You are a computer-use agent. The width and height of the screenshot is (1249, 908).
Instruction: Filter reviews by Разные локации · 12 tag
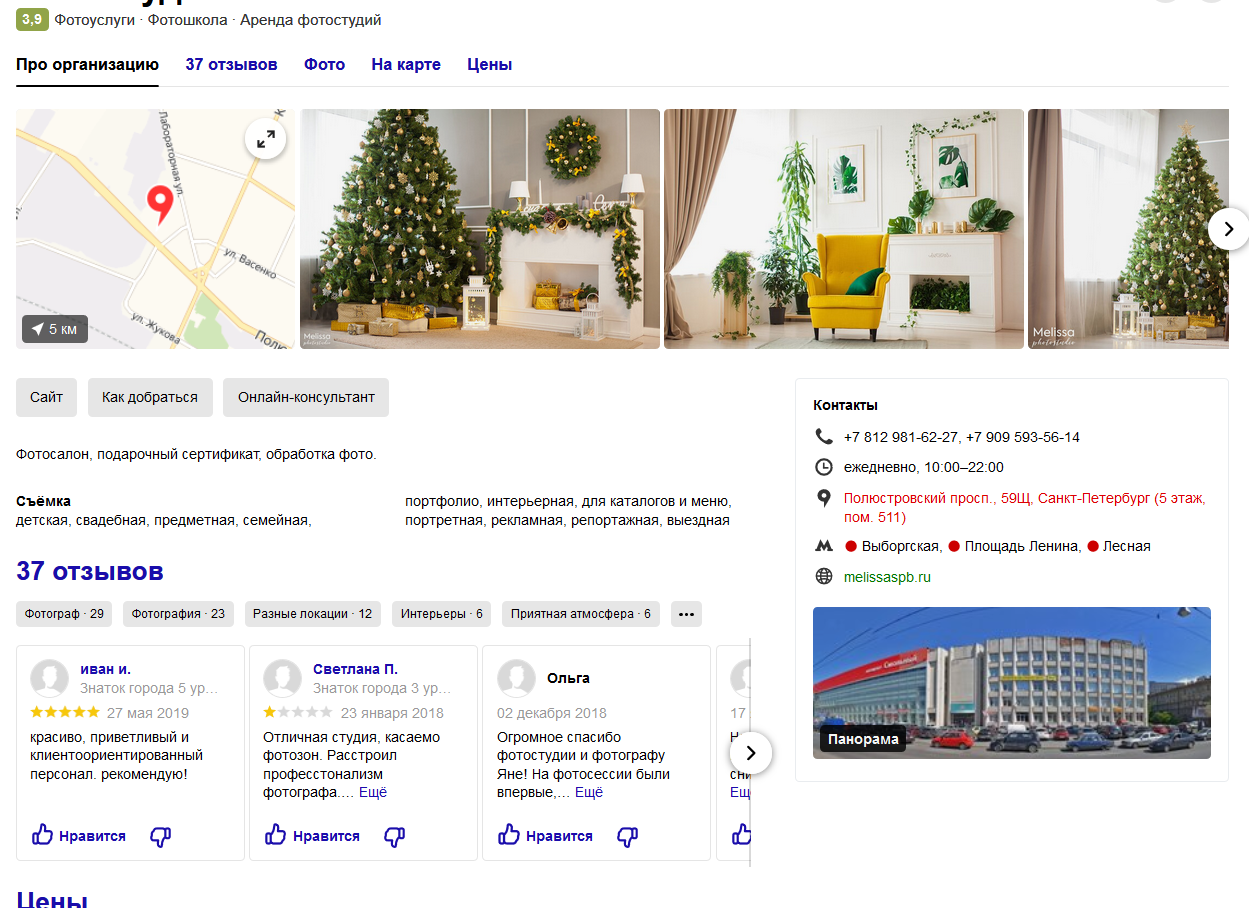(312, 614)
